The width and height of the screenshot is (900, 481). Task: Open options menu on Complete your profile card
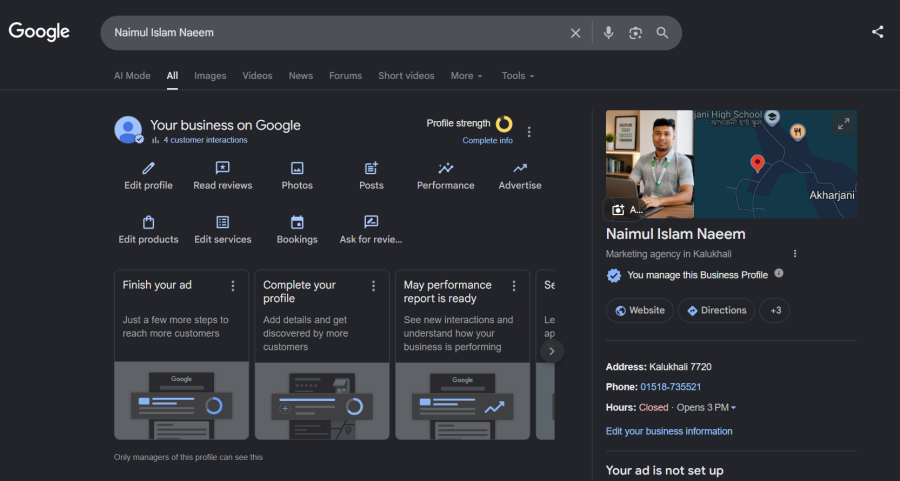click(x=374, y=286)
